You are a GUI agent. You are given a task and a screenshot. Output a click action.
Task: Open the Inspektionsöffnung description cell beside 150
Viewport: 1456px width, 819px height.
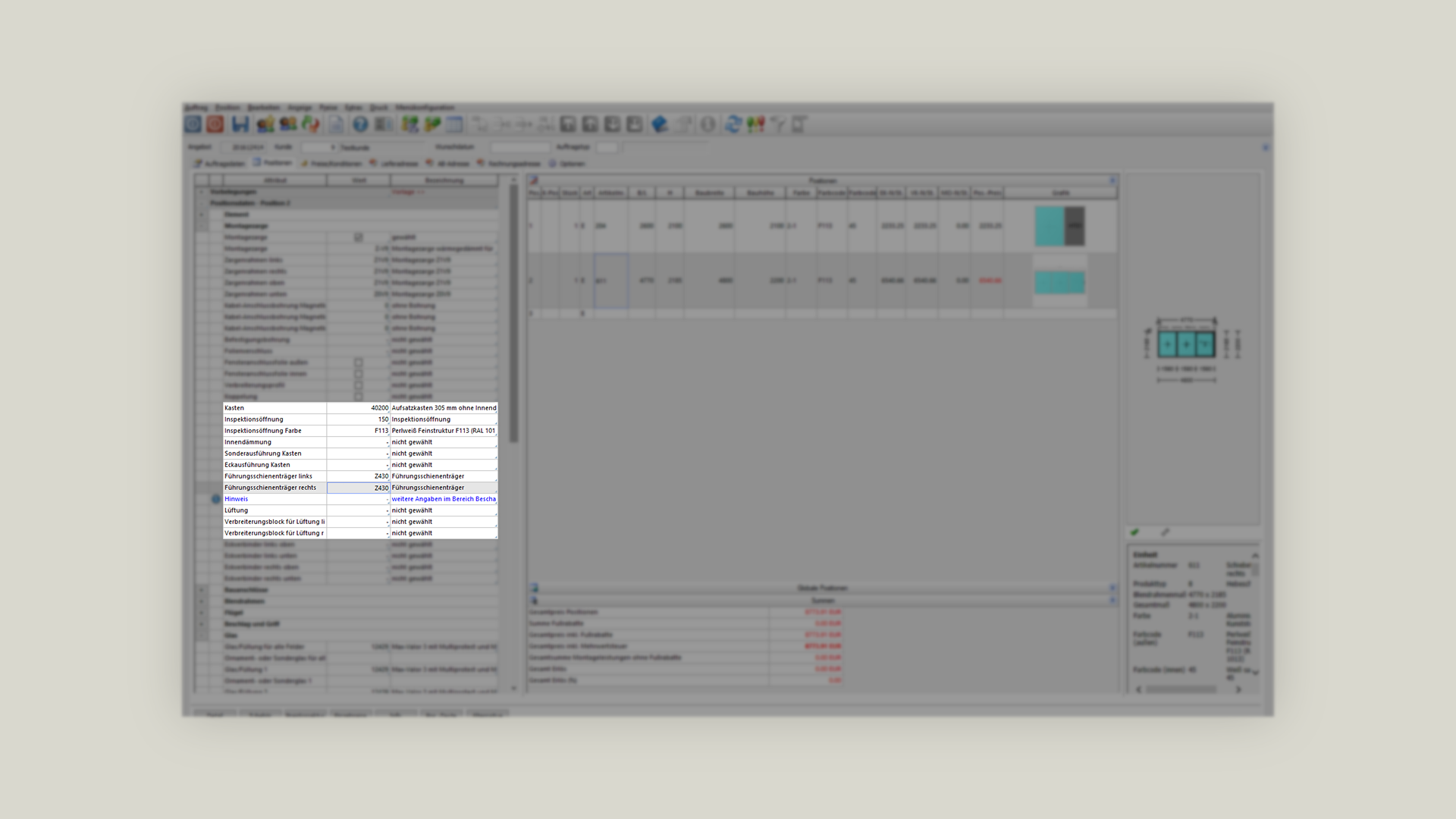tap(444, 419)
